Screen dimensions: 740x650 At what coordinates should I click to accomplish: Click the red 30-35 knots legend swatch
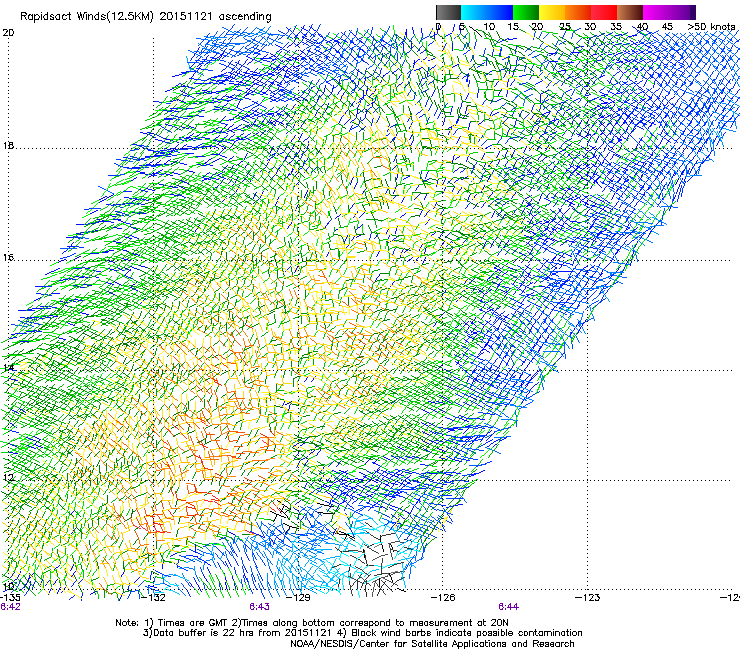604,12
